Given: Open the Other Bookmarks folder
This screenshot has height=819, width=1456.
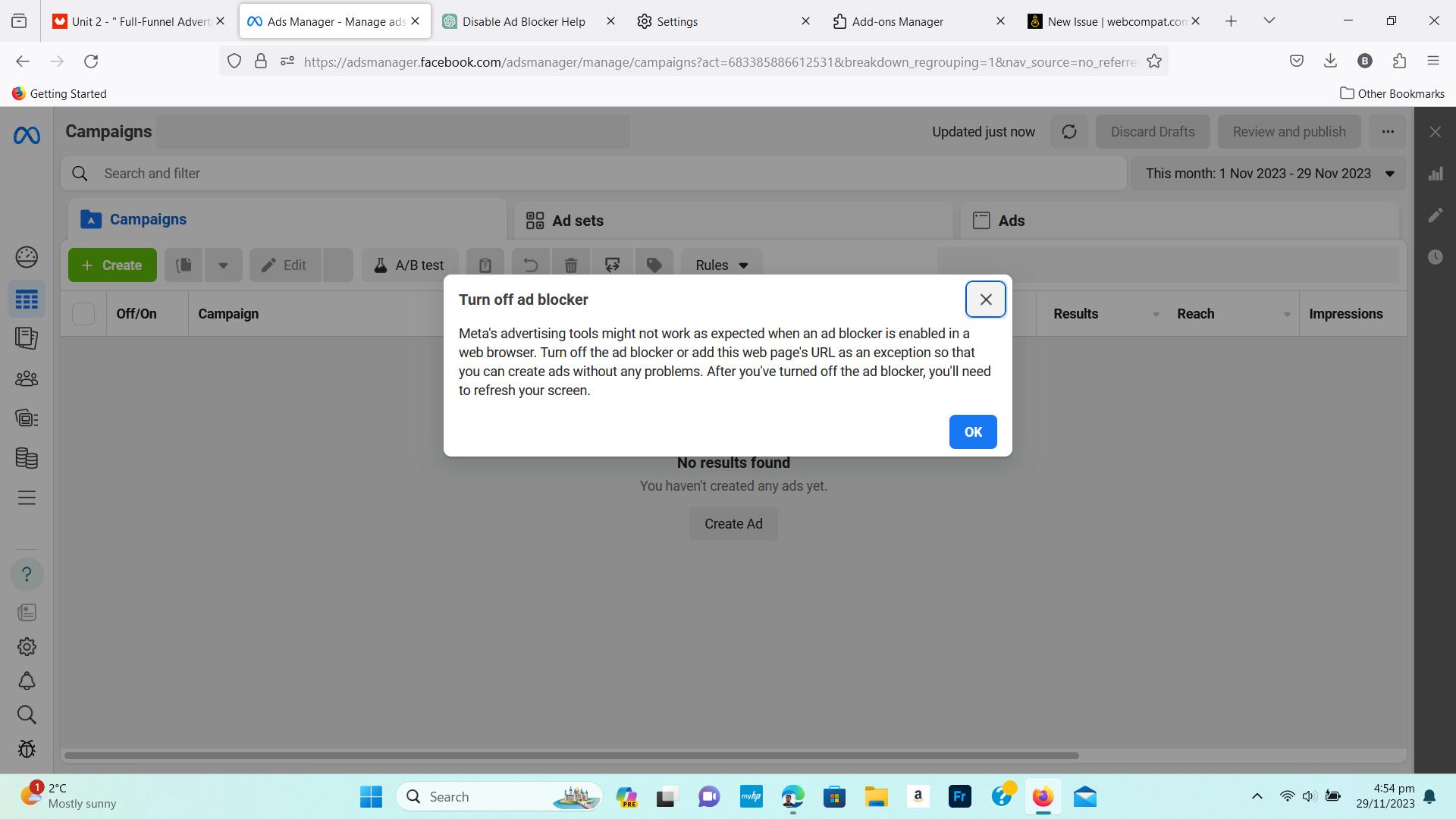Looking at the screenshot, I should 1392,93.
